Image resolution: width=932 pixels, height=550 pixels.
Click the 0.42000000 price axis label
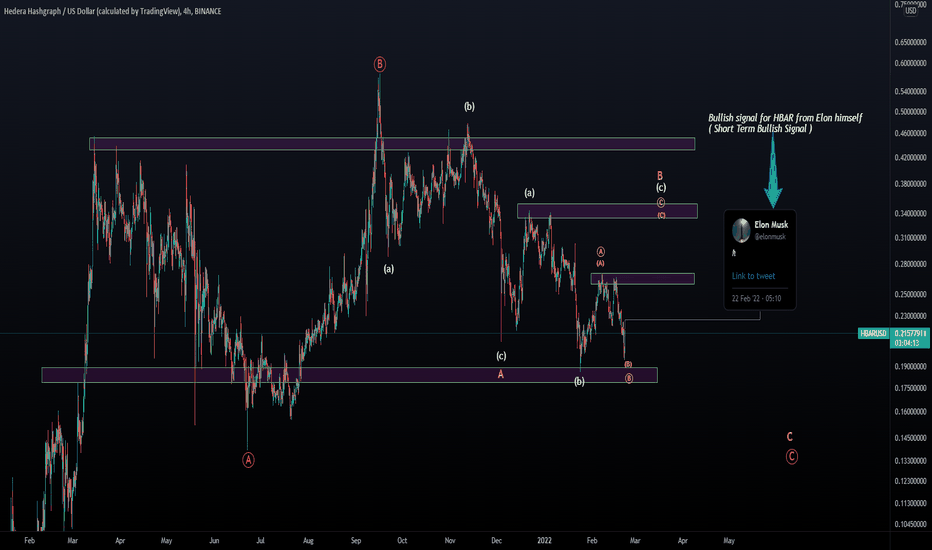coord(910,158)
